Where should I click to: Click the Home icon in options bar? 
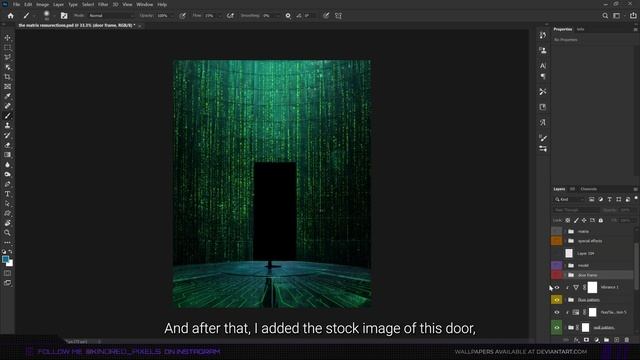(11, 16)
